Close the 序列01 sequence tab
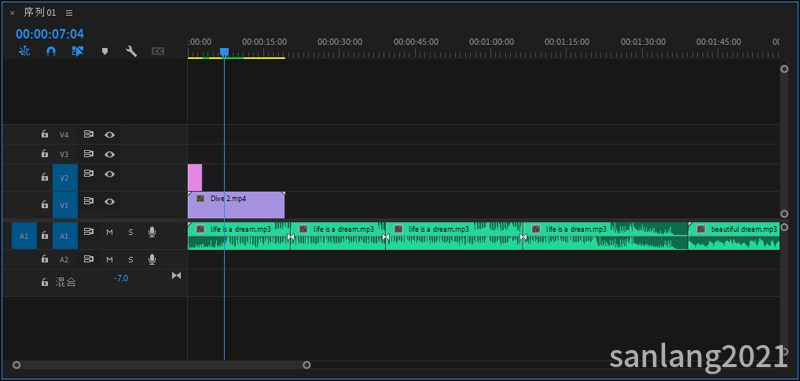 point(12,13)
